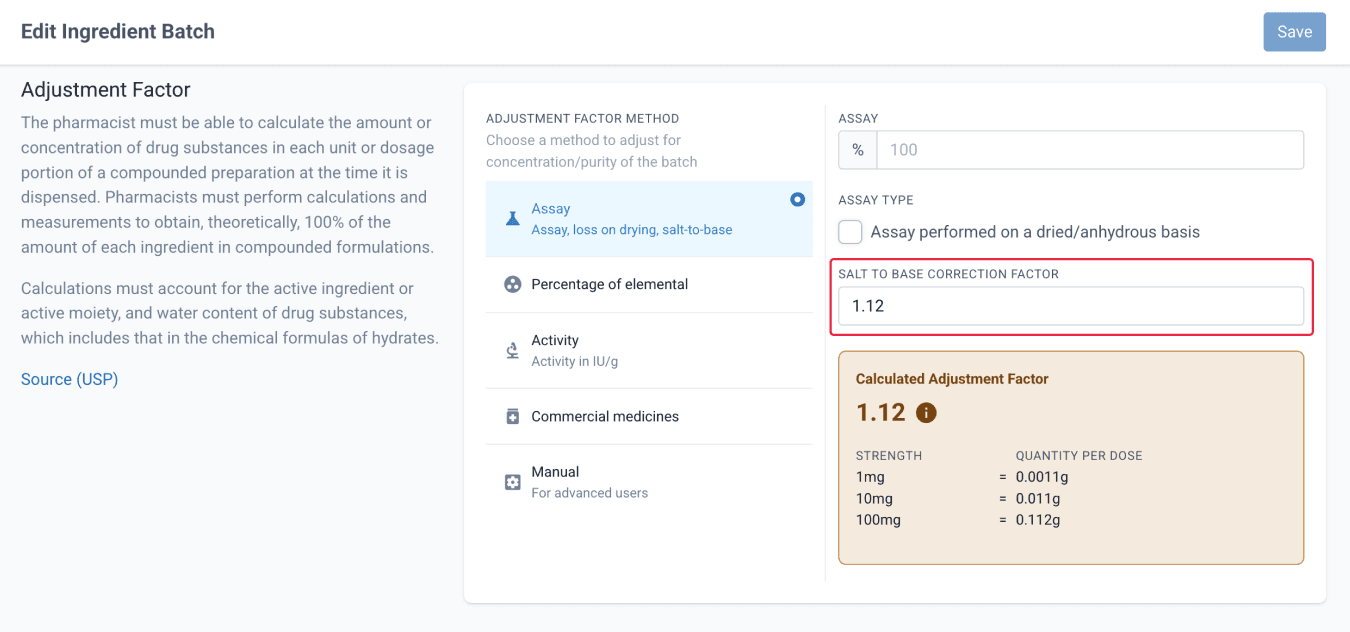The height and width of the screenshot is (632, 1350).
Task: Enable Assay performed on dried/anhydrous basis
Action: [x=850, y=232]
